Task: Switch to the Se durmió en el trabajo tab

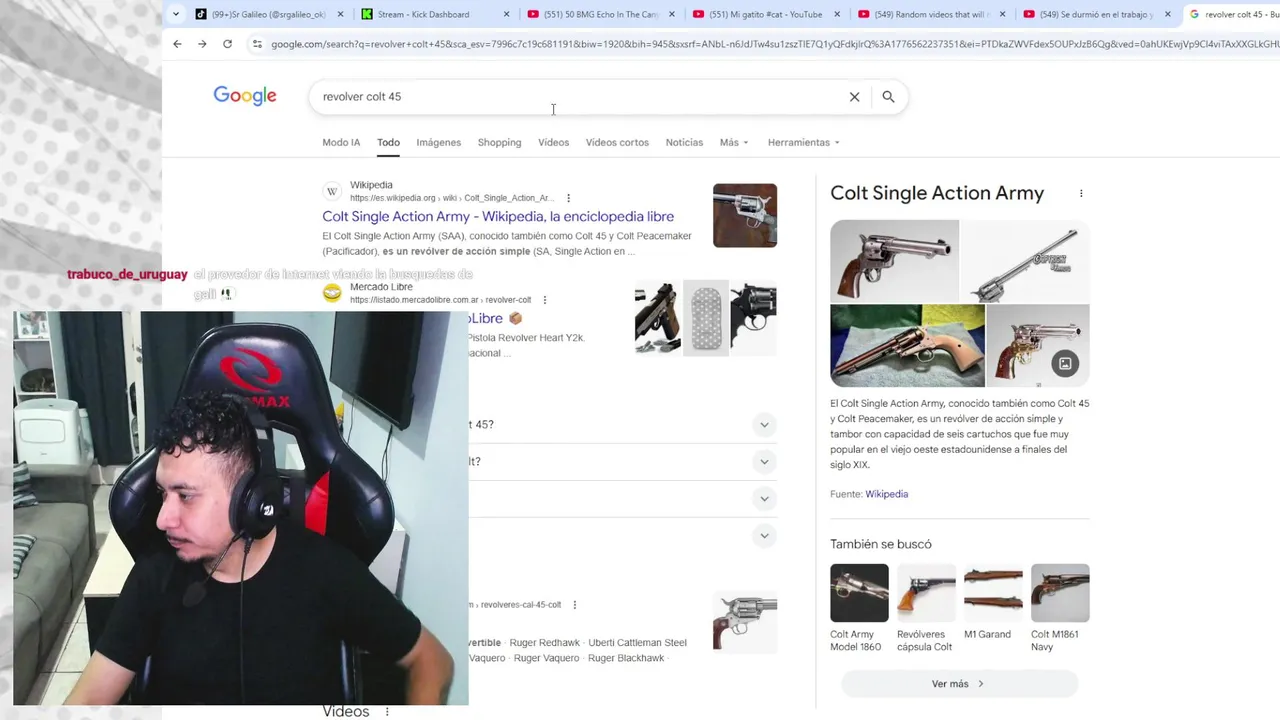Action: click(x=1097, y=14)
